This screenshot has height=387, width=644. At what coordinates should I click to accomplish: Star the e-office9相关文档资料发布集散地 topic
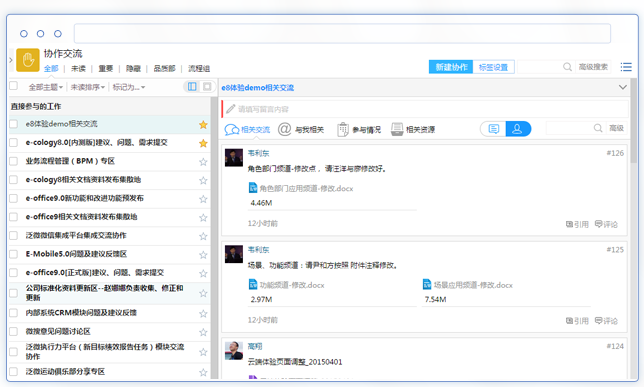203,218
